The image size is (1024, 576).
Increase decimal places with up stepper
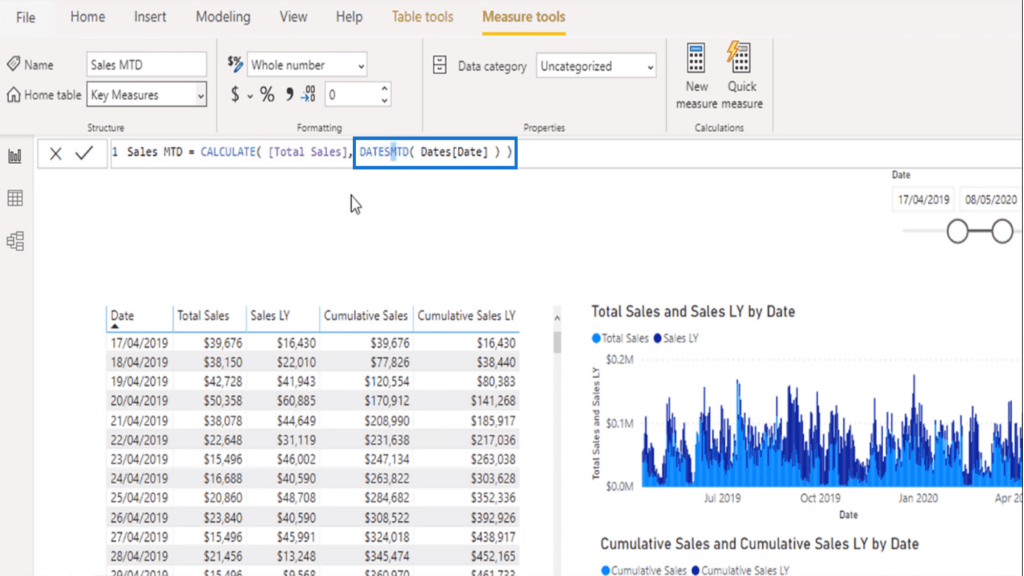point(384,88)
